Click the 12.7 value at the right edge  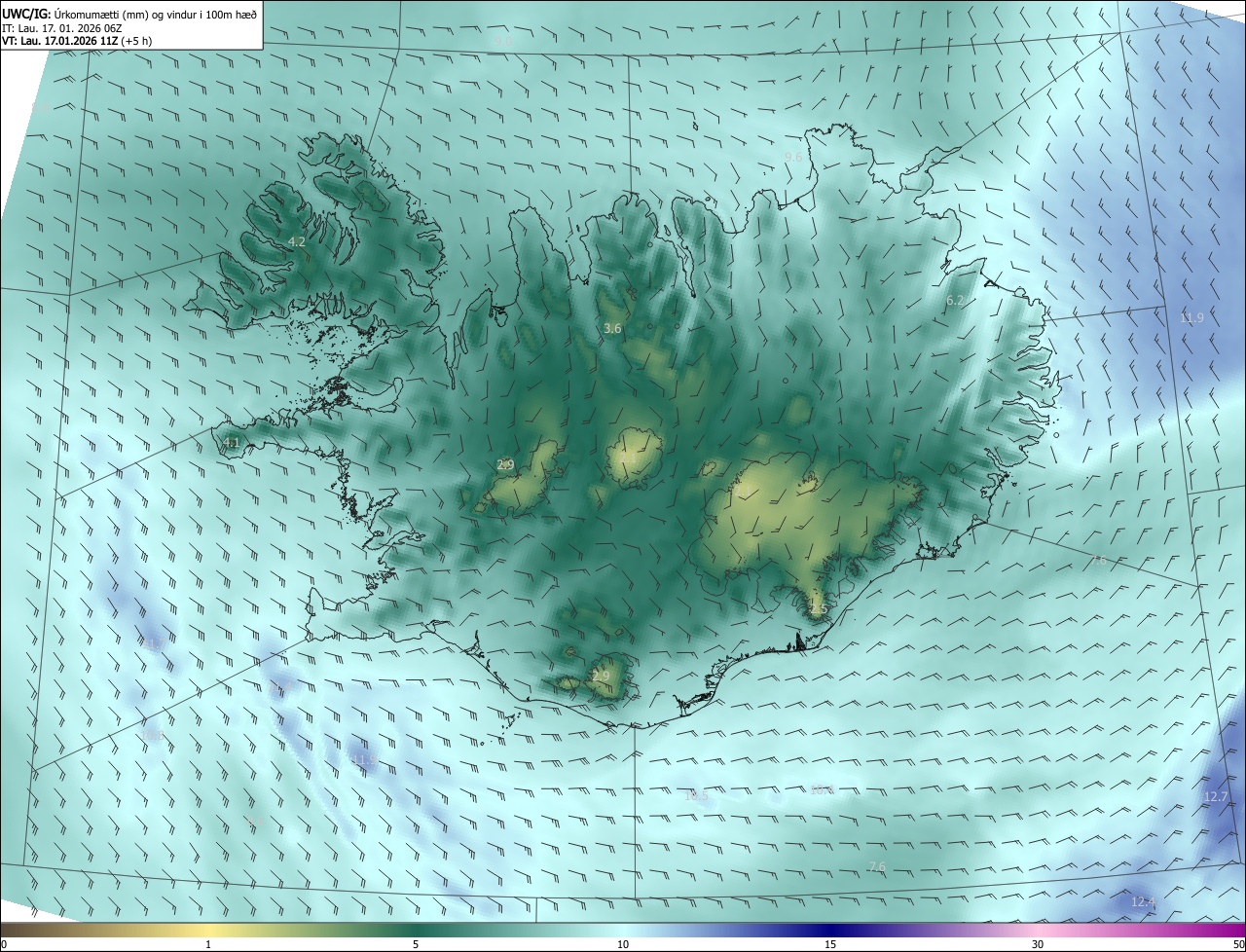point(1216,796)
